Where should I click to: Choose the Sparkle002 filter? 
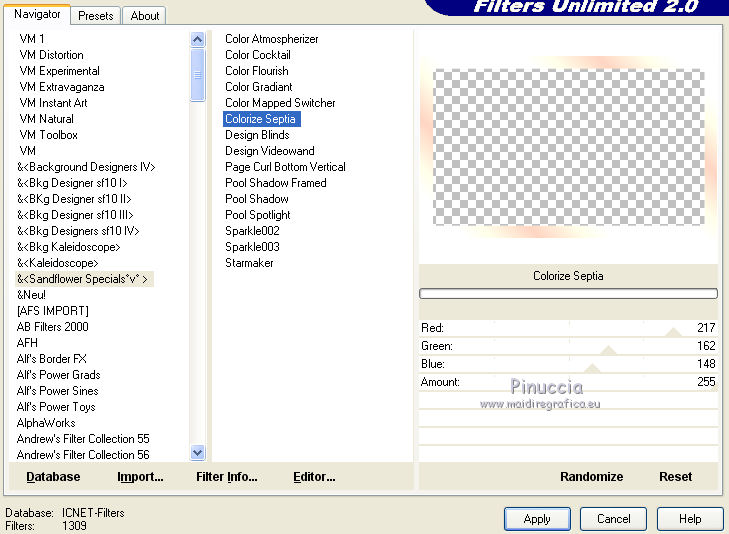coord(252,231)
